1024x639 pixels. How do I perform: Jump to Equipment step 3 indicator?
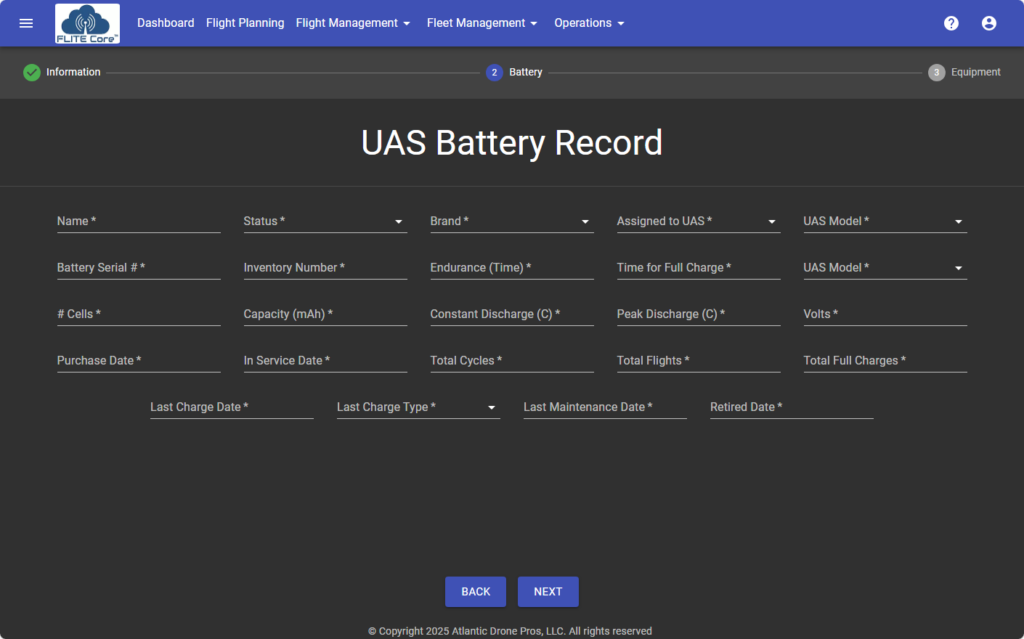(x=936, y=72)
